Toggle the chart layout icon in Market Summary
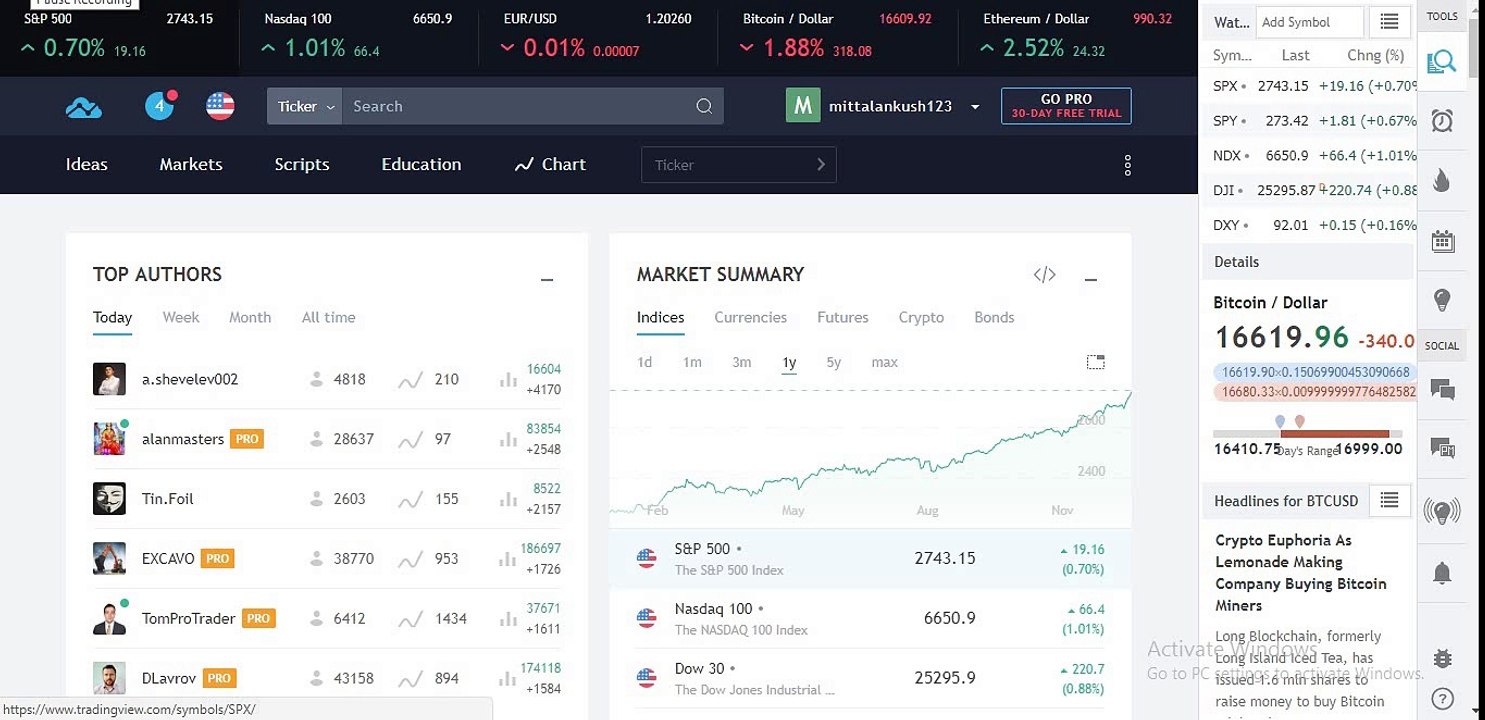Image resolution: width=1485 pixels, height=720 pixels. click(x=1095, y=362)
